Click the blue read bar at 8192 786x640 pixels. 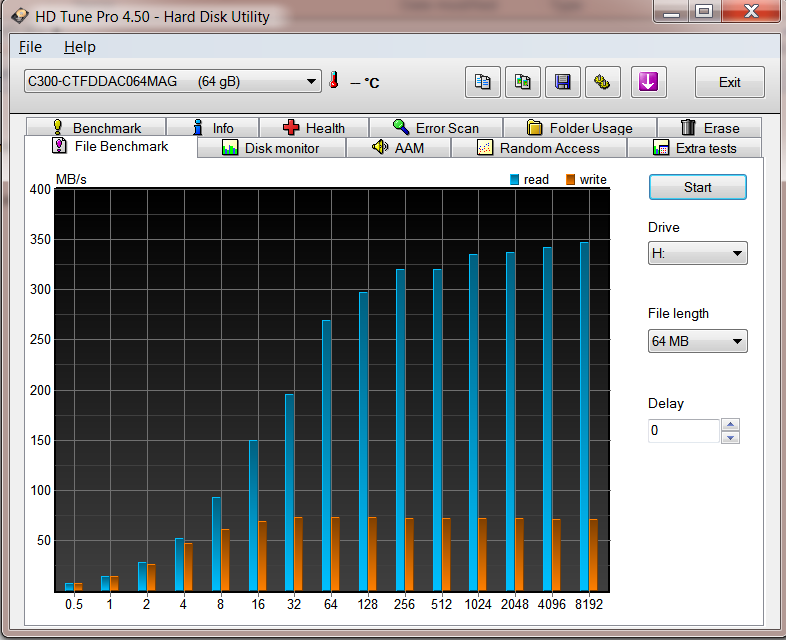click(584, 416)
